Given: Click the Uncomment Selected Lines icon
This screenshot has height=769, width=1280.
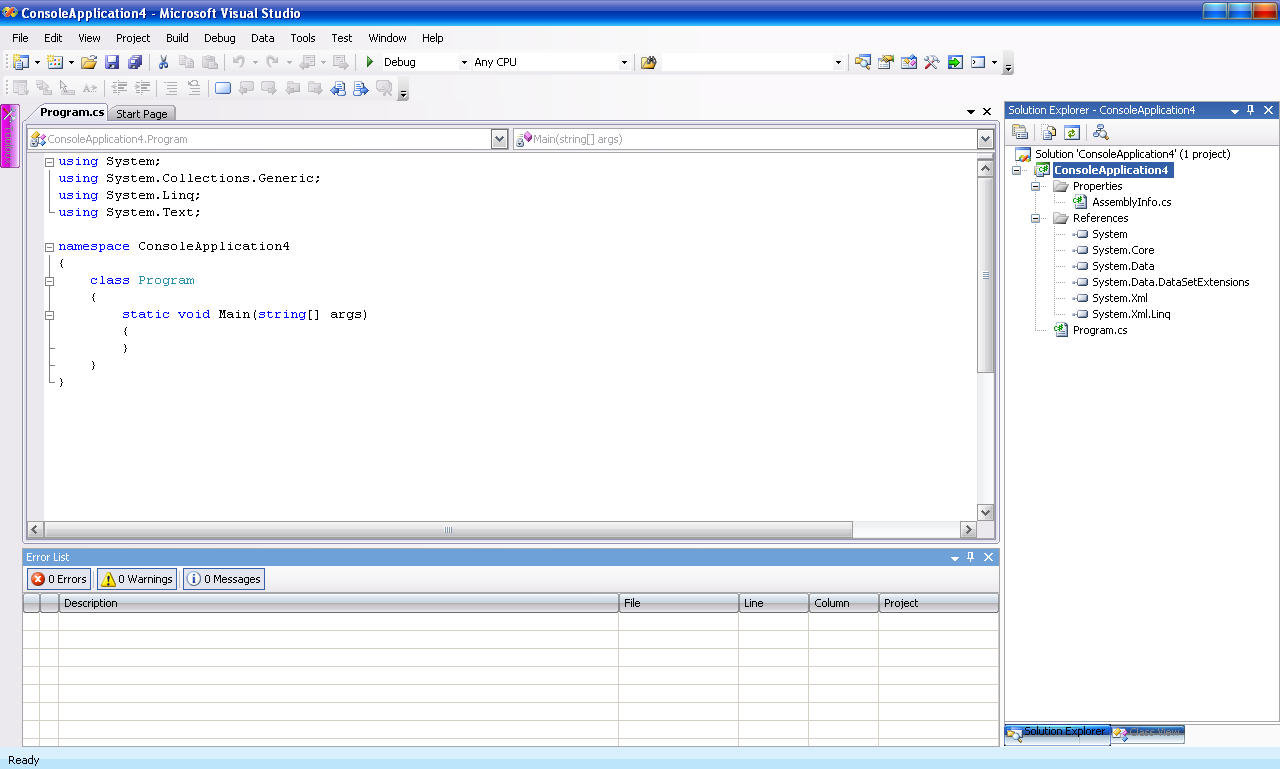Looking at the screenshot, I should 194,88.
